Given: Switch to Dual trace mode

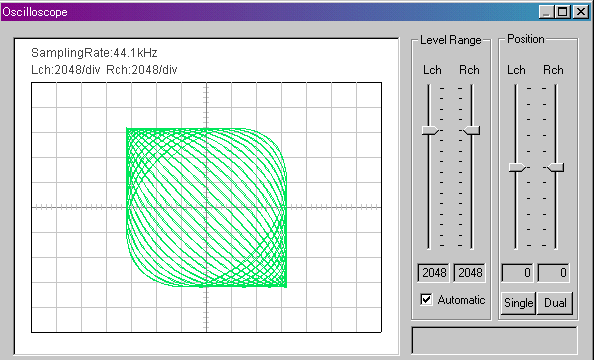Looking at the screenshot, I should (555, 303).
